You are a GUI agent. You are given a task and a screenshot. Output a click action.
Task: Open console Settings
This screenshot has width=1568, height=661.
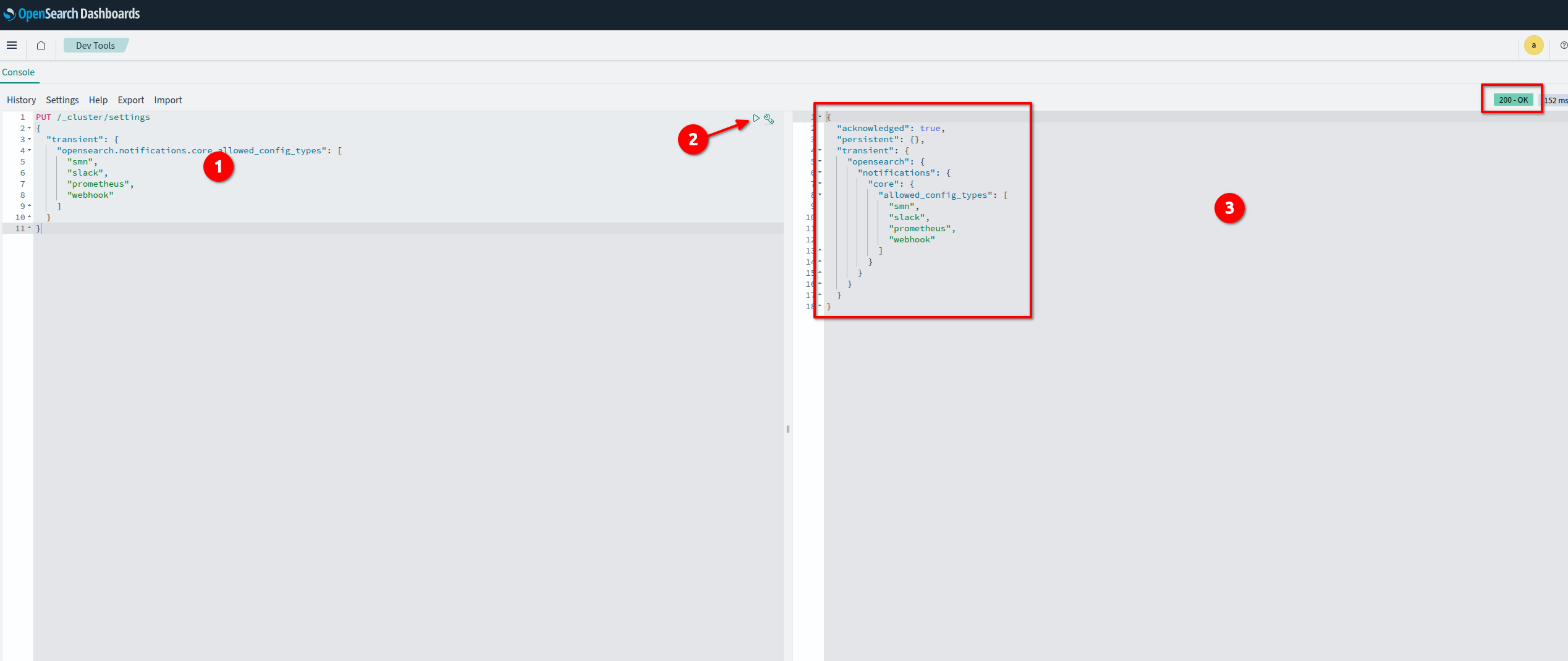pyautogui.click(x=62, y=100)
